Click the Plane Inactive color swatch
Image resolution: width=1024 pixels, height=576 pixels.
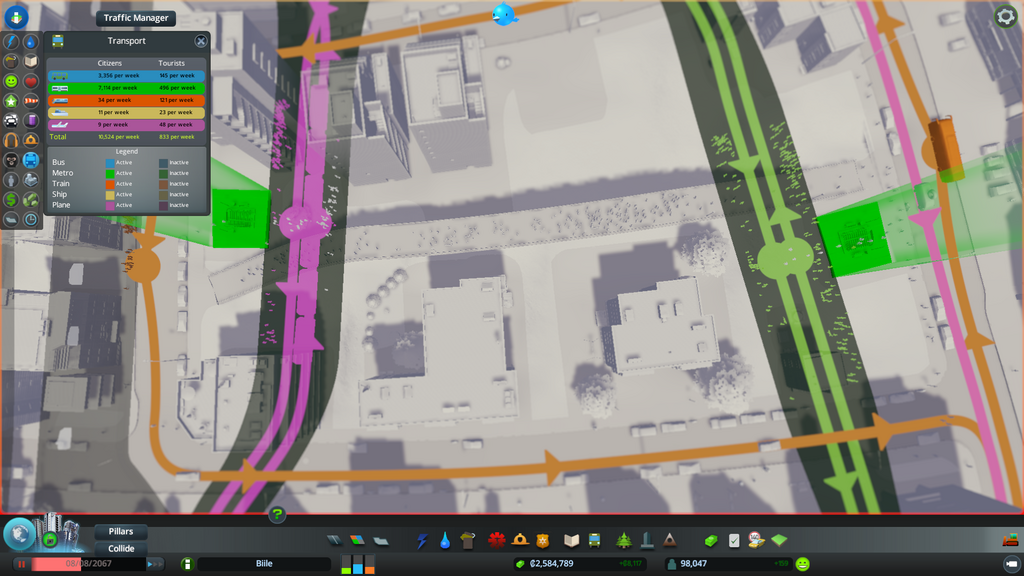pyautogui.click(x=163, y=206)
